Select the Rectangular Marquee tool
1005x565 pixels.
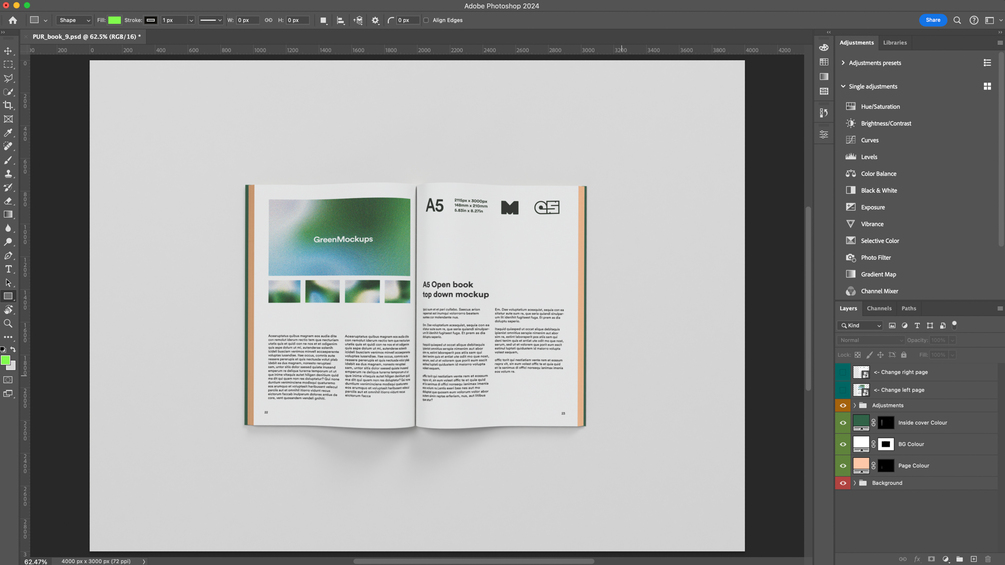click(8, 64)
